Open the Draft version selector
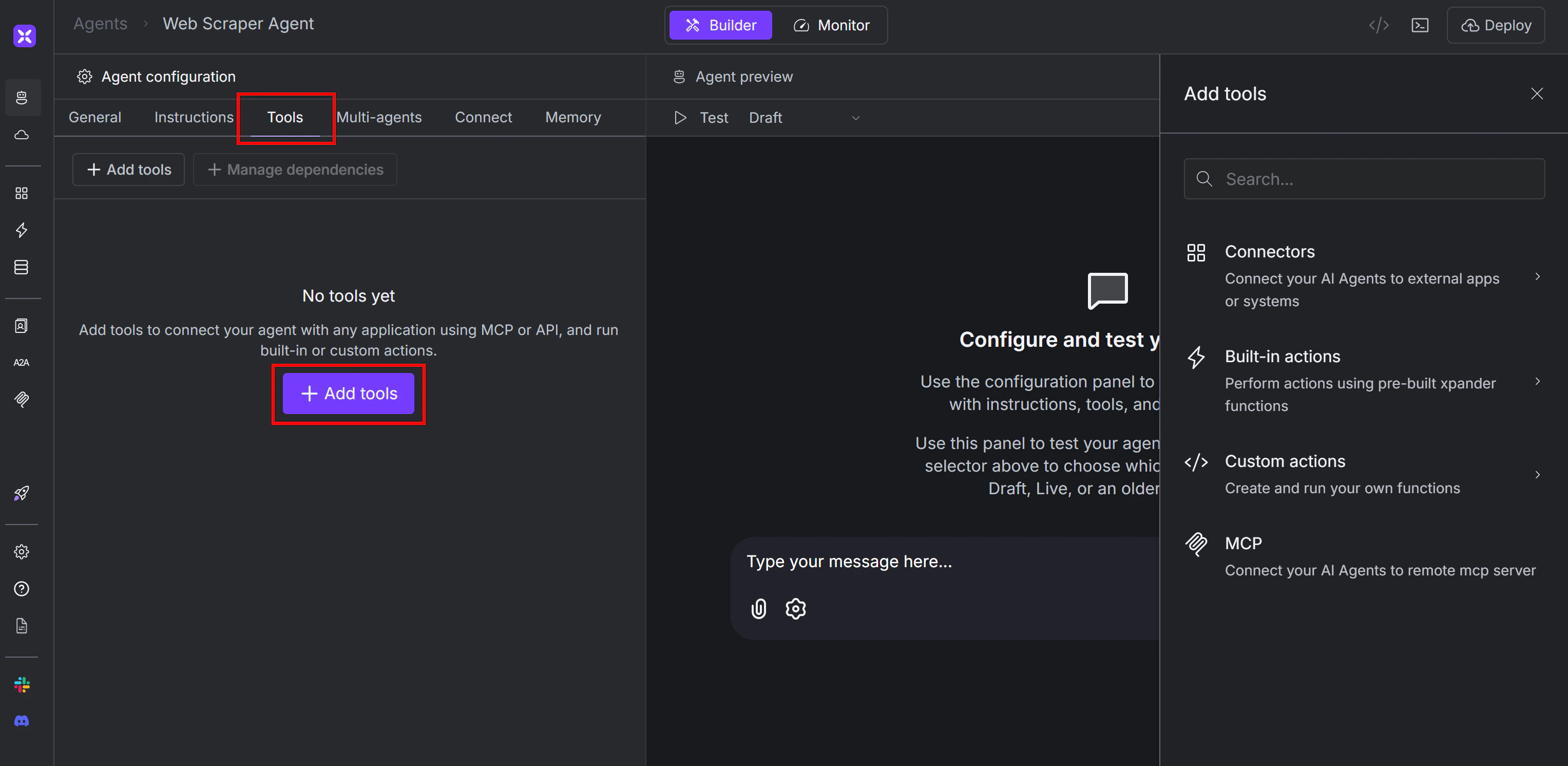The height and width of the screenshot is (766, 1568). [x=805, y=118]
